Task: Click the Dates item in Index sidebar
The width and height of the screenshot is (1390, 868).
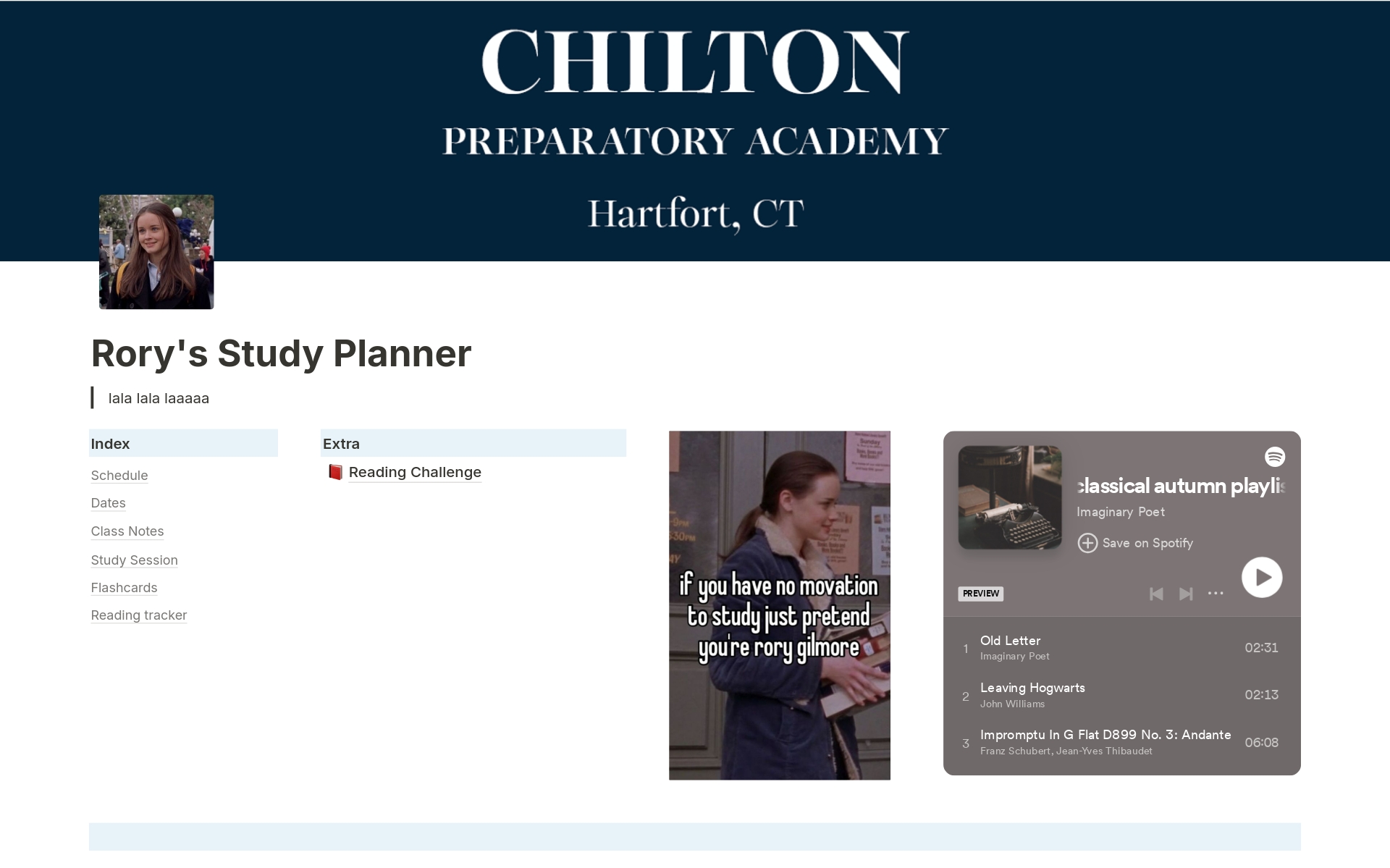Action: click(x=107, y=503)
